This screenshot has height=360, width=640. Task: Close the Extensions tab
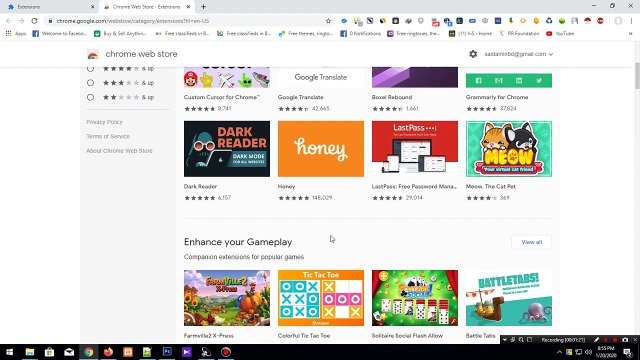coord(93,7)
